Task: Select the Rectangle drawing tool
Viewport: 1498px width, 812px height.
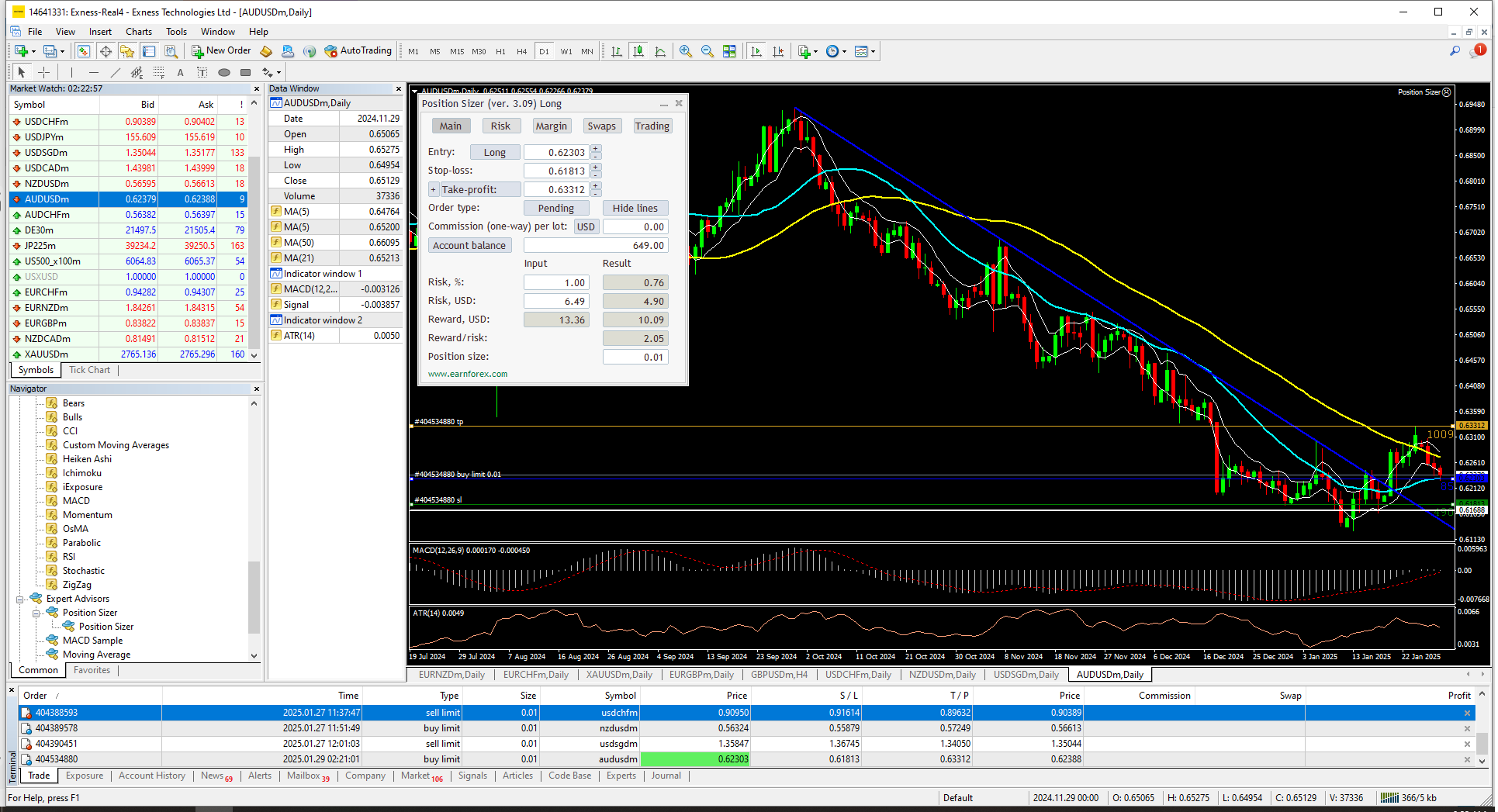Action: pyautogui.click(x=246, y=72)
